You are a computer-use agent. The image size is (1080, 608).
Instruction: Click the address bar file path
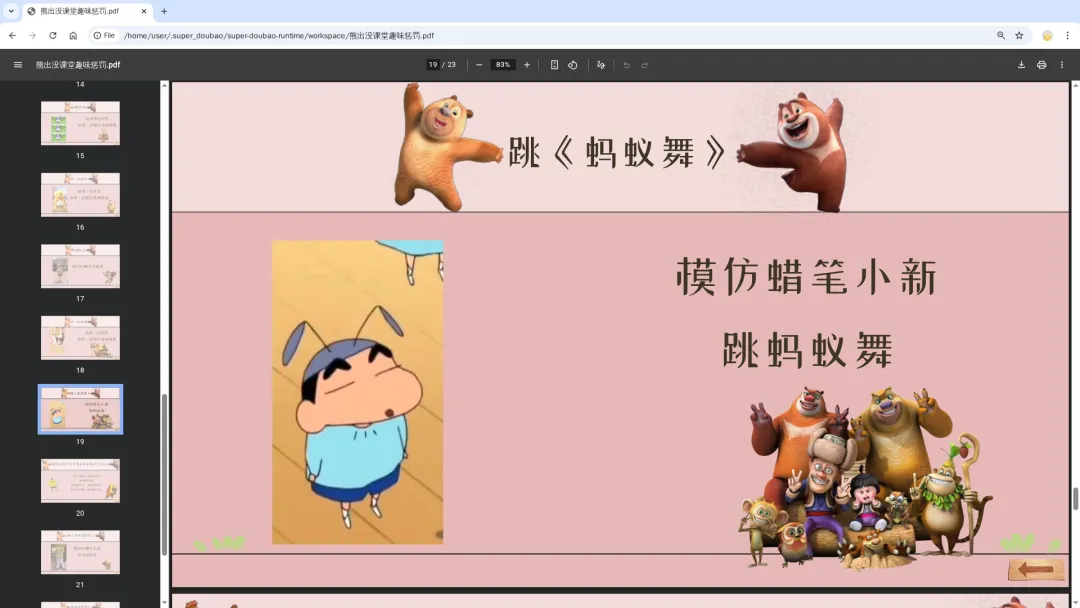click(279, 35)
